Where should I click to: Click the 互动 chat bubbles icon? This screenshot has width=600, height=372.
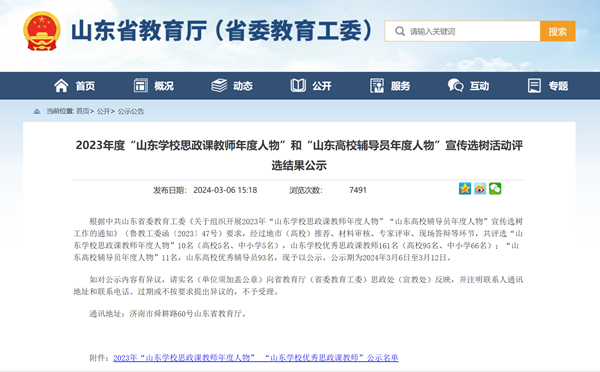[x=455, y=85]
